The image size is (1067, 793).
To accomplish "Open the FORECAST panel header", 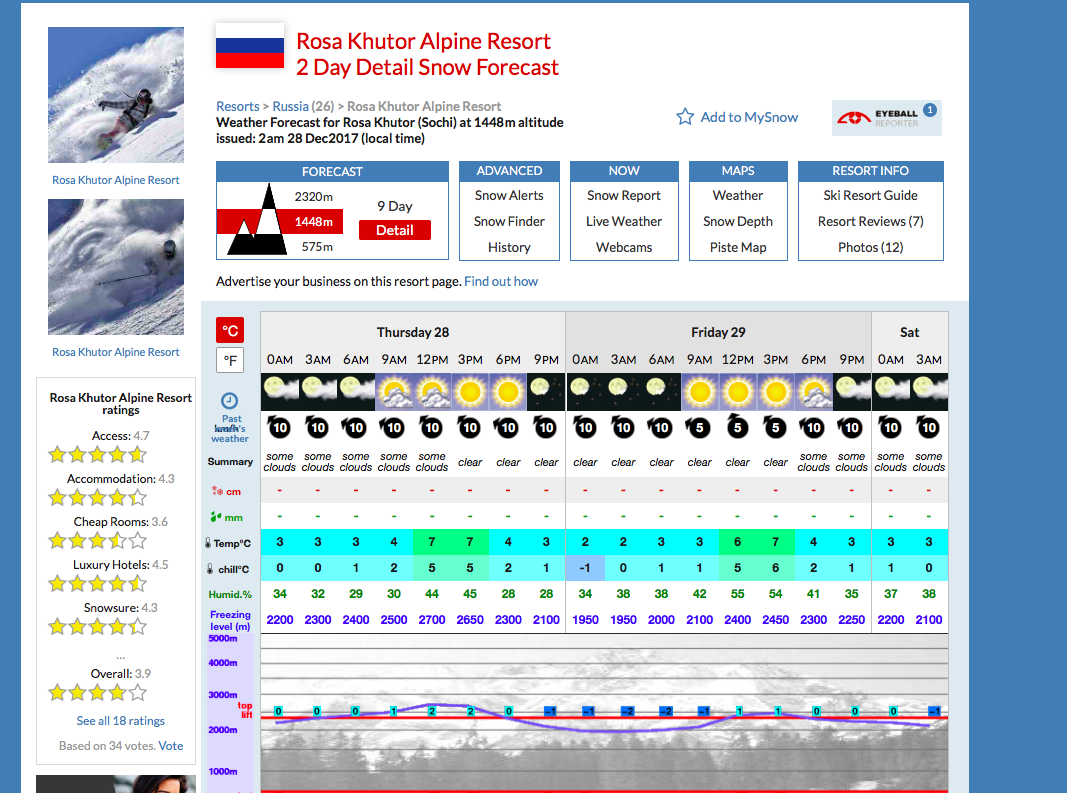I will [x=332, y=172].
